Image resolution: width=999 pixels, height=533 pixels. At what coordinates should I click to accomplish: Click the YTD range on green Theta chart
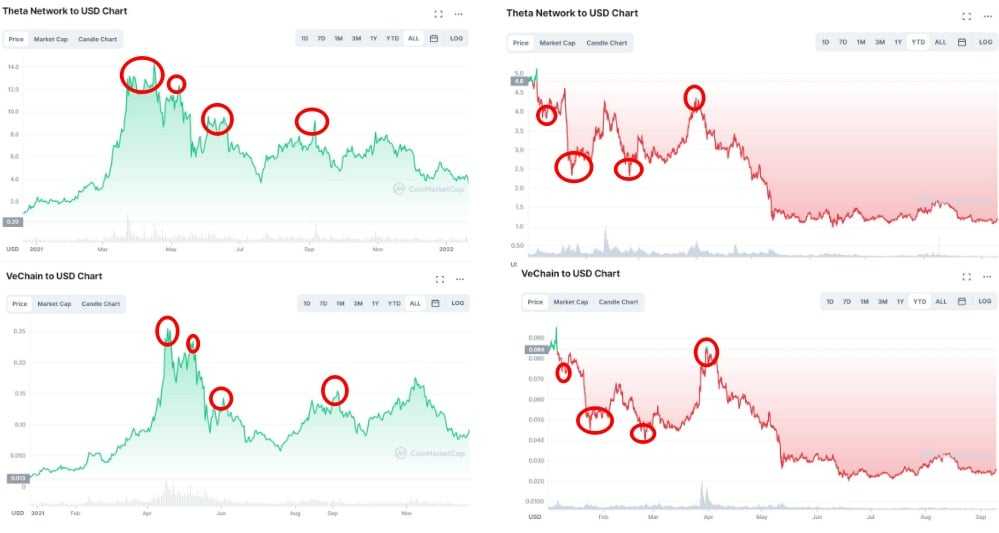392,38
